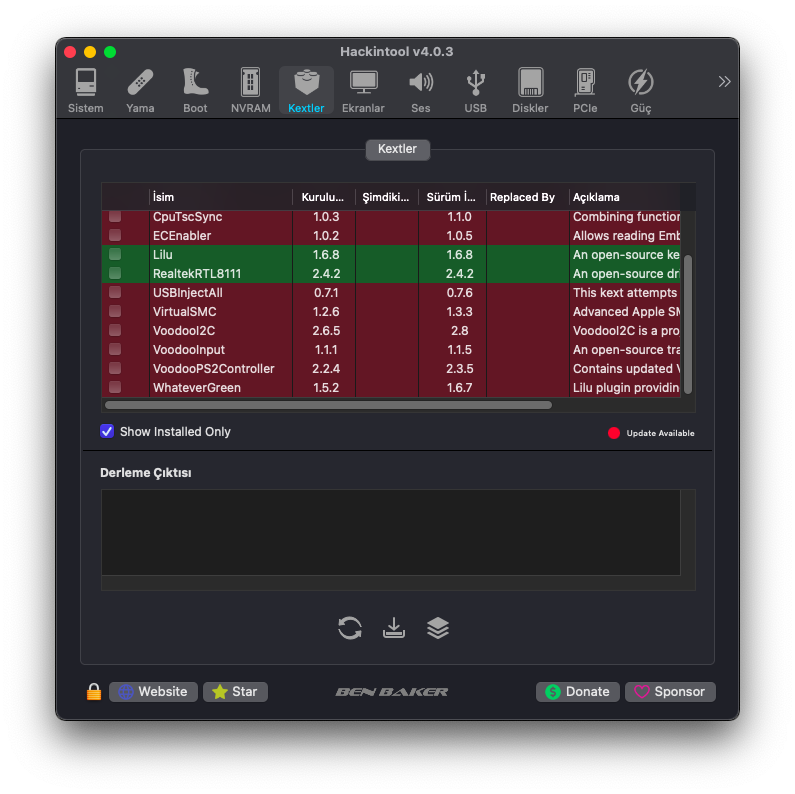This screenshot has width=795, height=794.
Task: Open the Diskler section
Action: [x=530, y=90]
